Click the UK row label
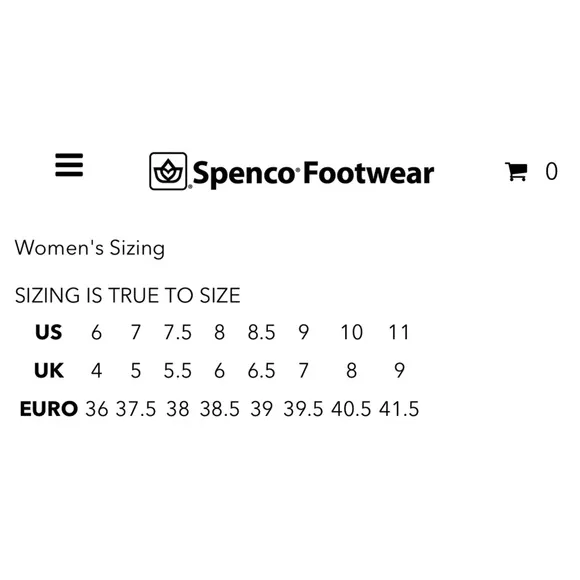Screen dimensions: 580x580 49,370
